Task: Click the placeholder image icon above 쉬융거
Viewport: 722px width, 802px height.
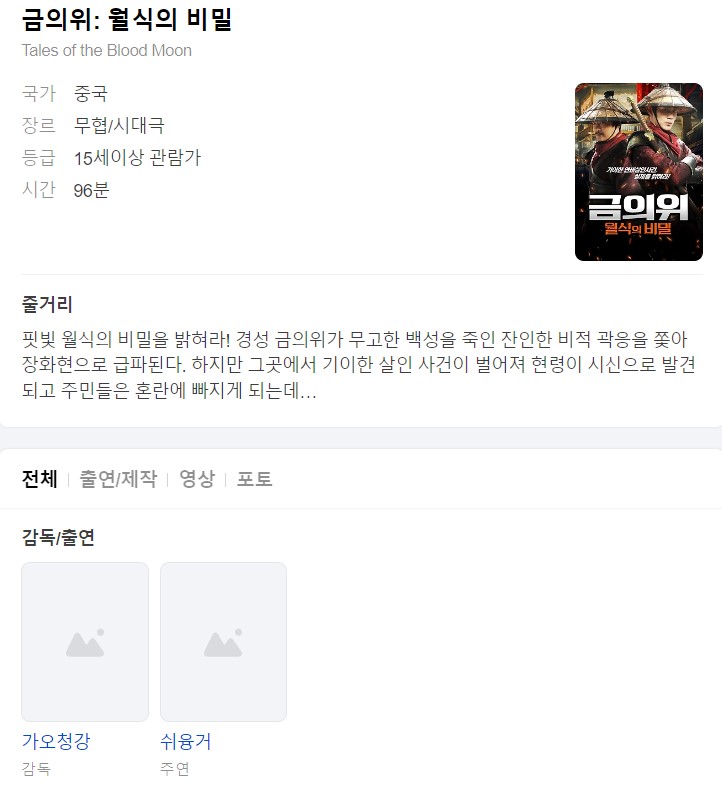Action: click(x=223, y=642)
